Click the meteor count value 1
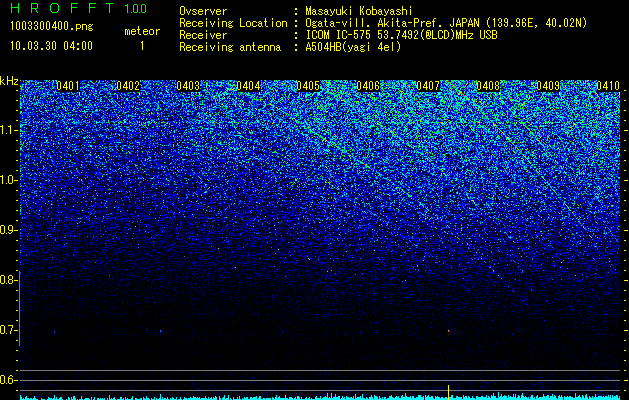 coord(142,46)
